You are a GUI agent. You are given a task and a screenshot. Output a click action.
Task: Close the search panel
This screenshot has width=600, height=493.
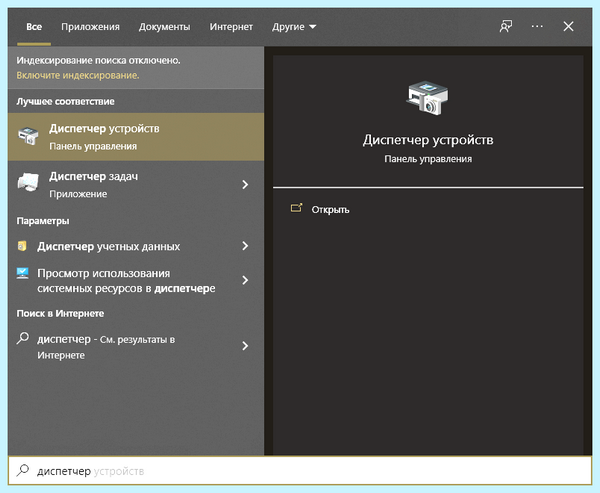coord(568,26)
